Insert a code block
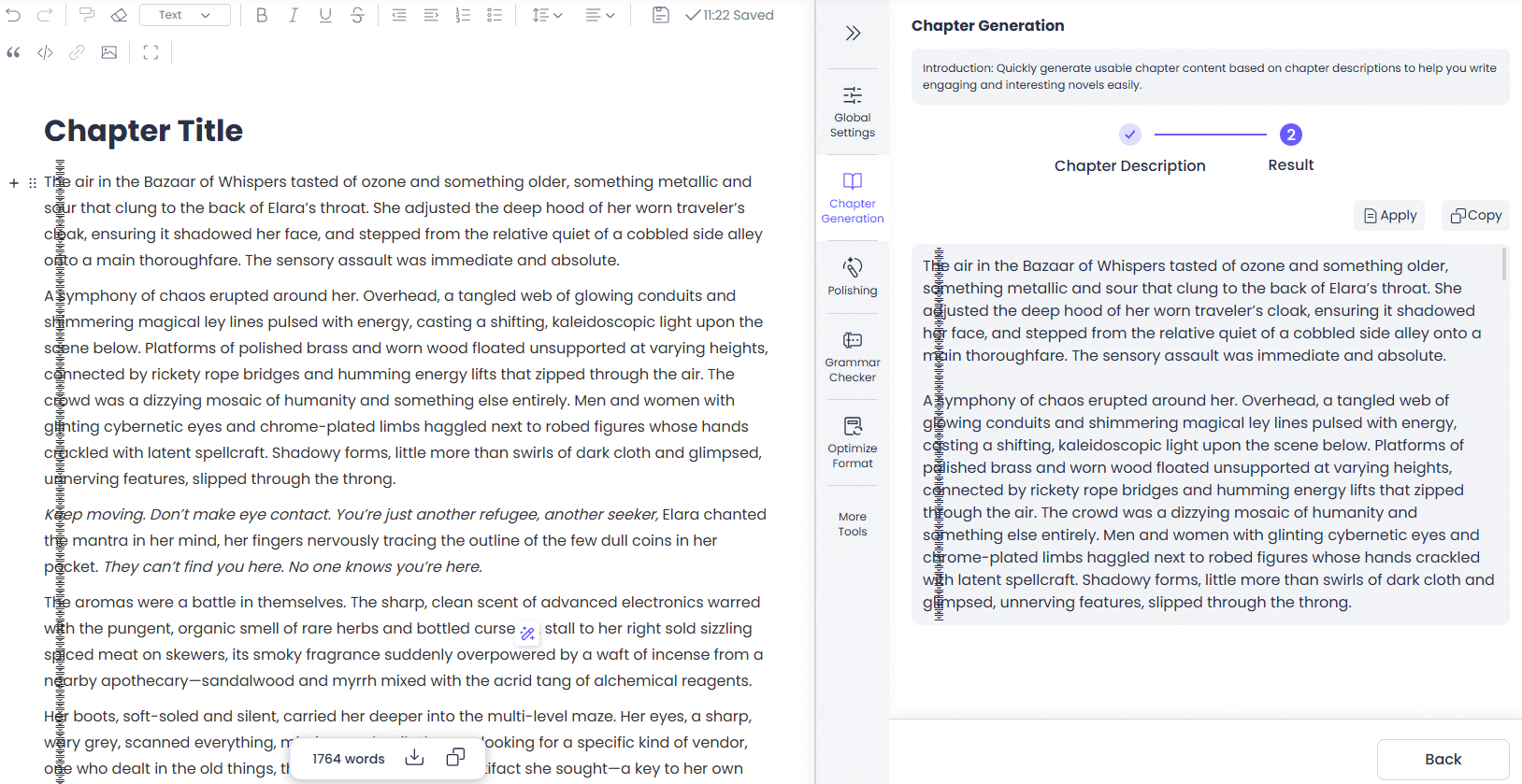The width and height of the screenshot is (1522, 784). click(x=45, y=52)
